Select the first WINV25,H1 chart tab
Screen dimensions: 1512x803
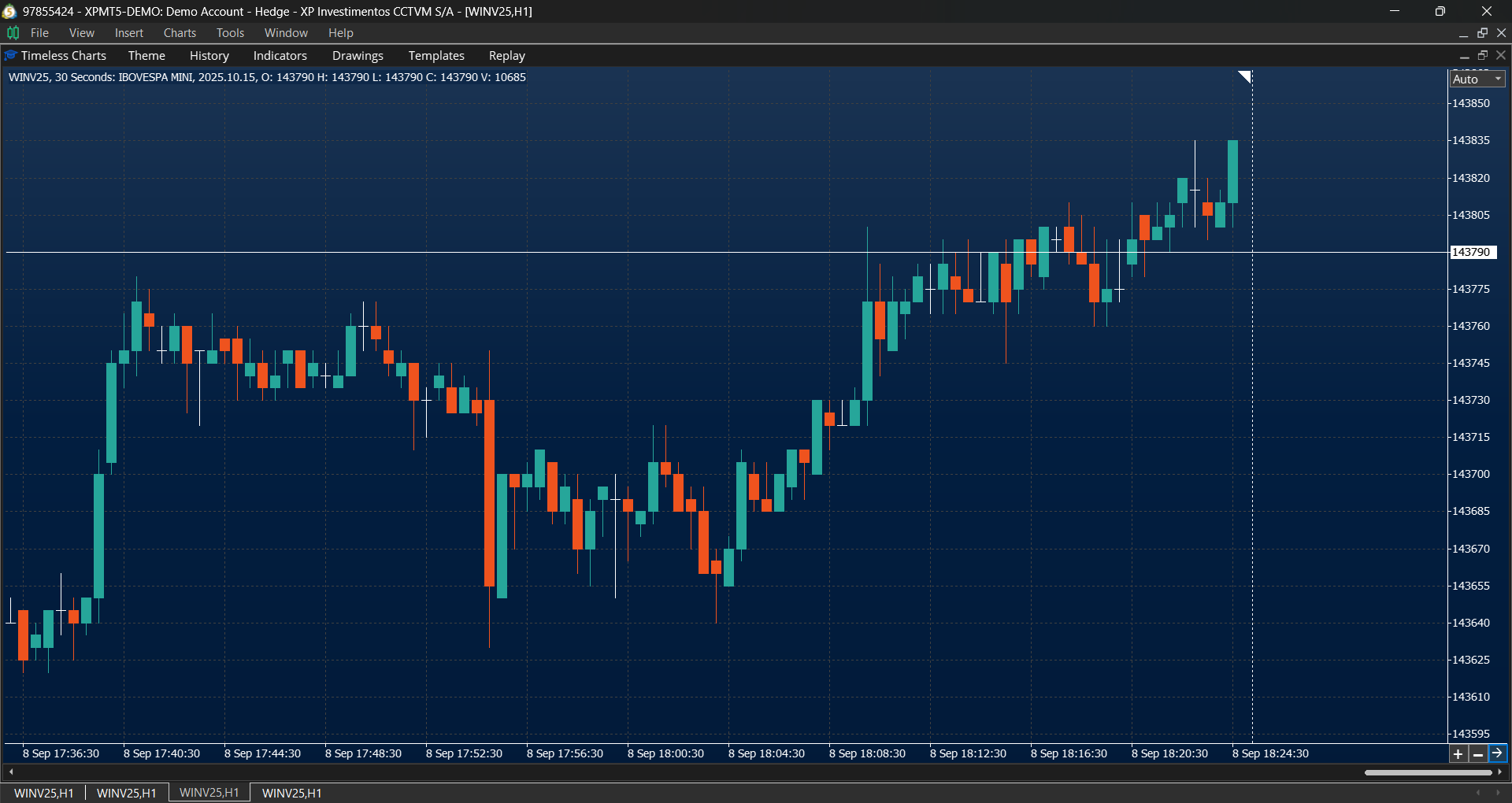click(x=43, y=793)
